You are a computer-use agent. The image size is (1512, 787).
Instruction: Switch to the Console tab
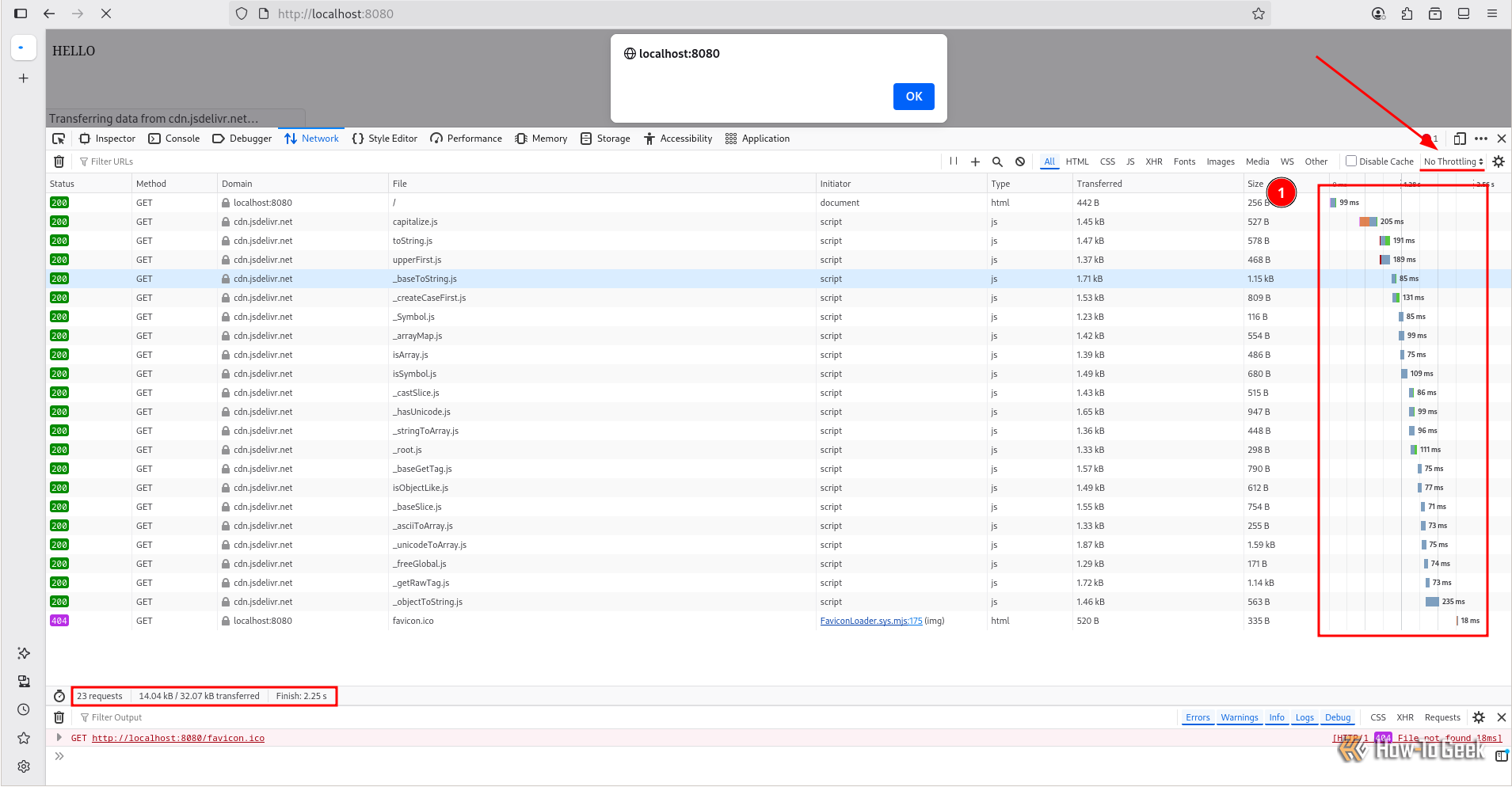(174, 139)
